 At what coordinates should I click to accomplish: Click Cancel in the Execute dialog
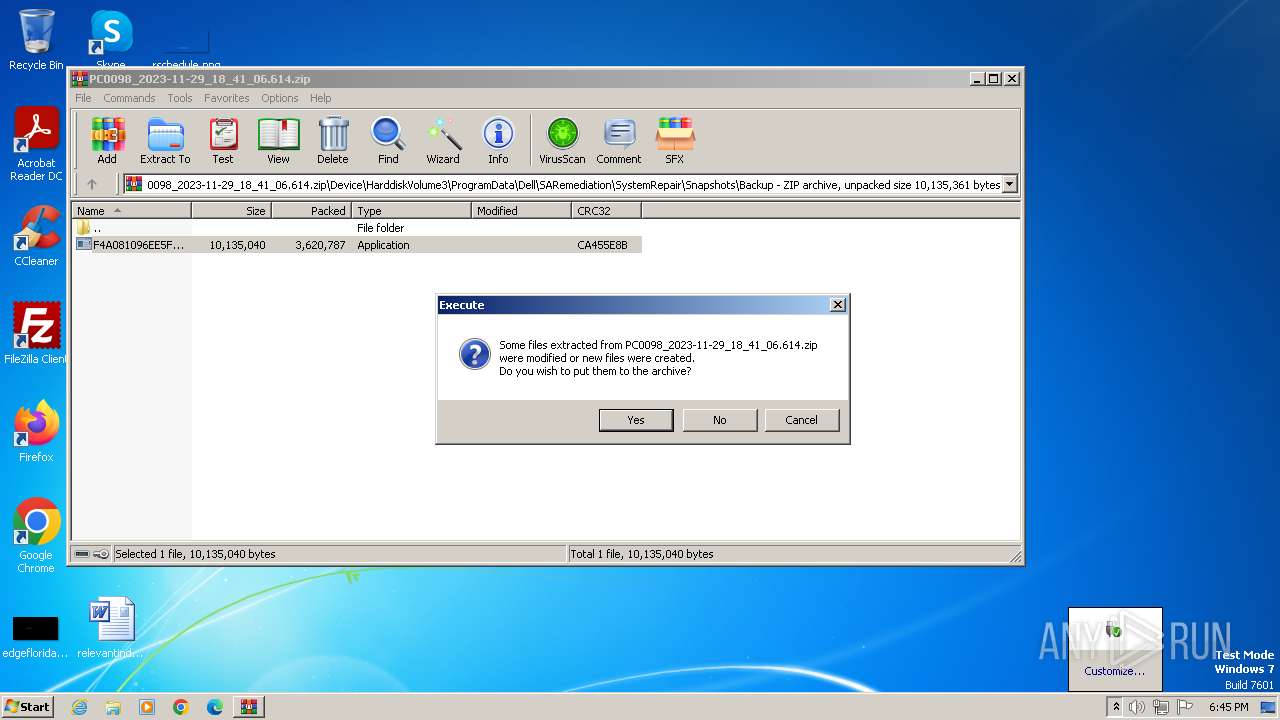pos(801,420)
